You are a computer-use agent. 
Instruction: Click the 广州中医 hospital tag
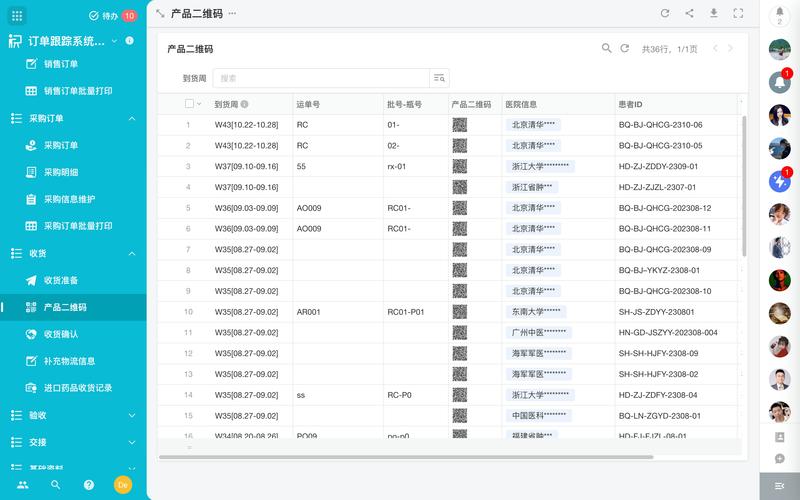pyautogui.click(x=539, y=333)
